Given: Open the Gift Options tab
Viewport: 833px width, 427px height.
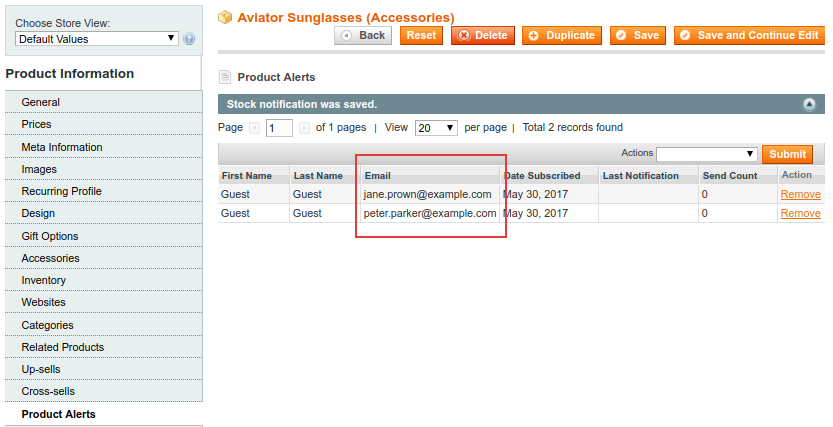Looking at the screenshot, I should (104, 236).
